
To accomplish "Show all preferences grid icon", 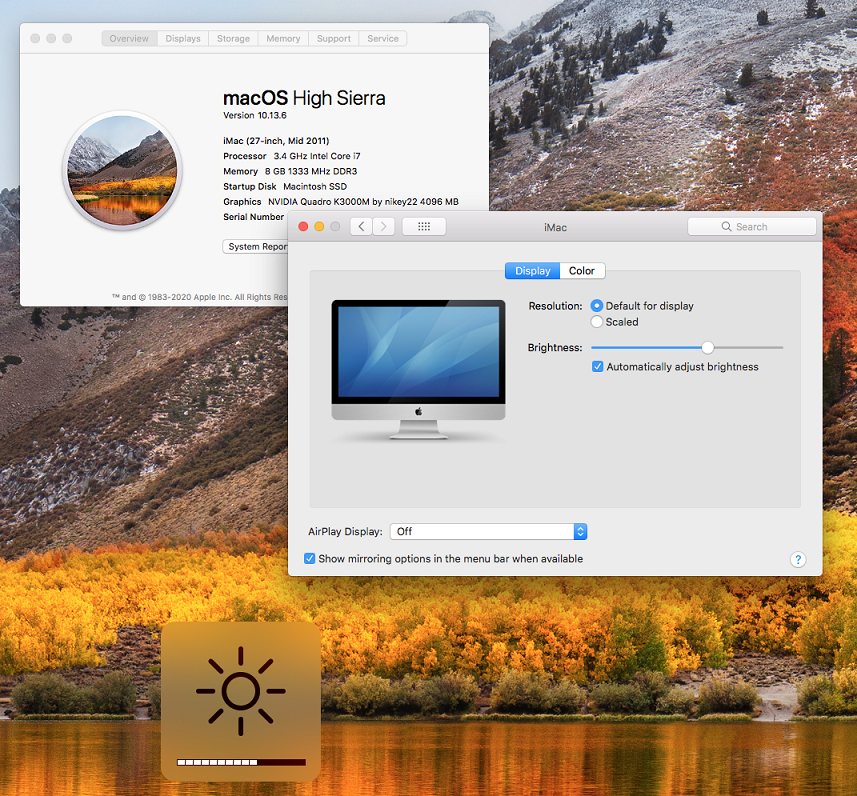I will (424, 226).
